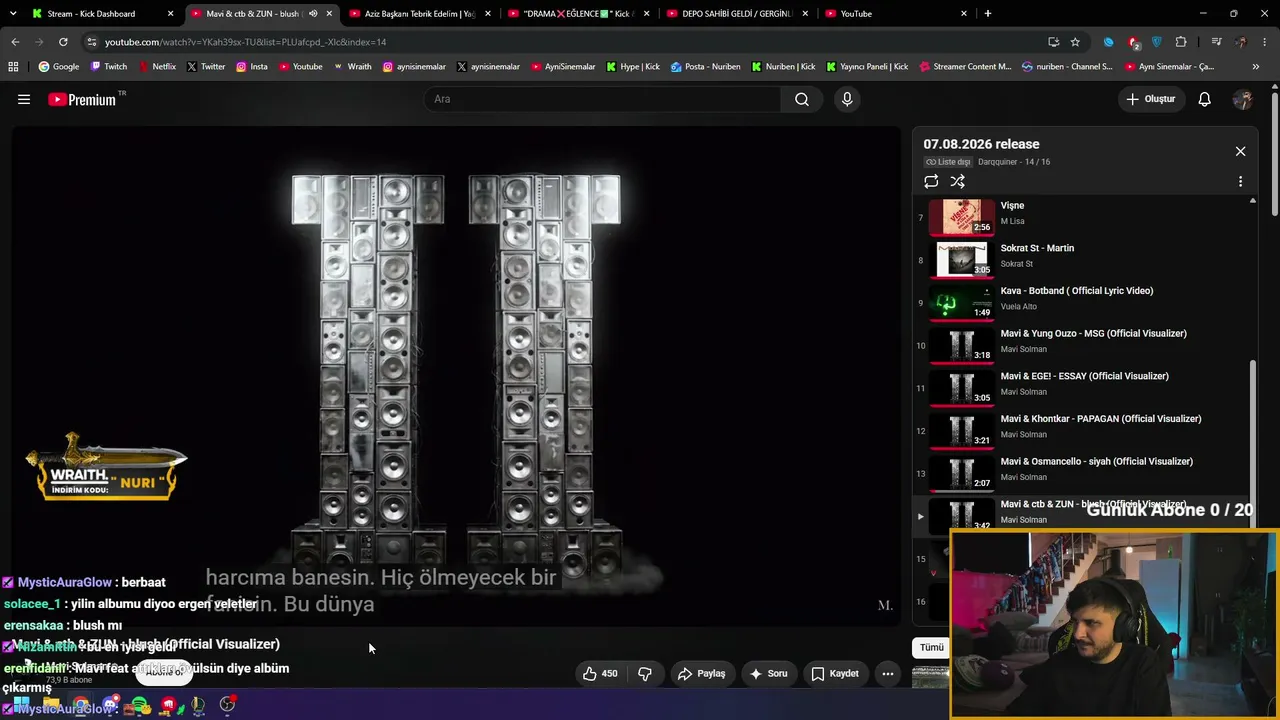The height and width of the screenshot is (720, 1280).
Task: Save video with Kaydet
Action: [x=834, y=673]
